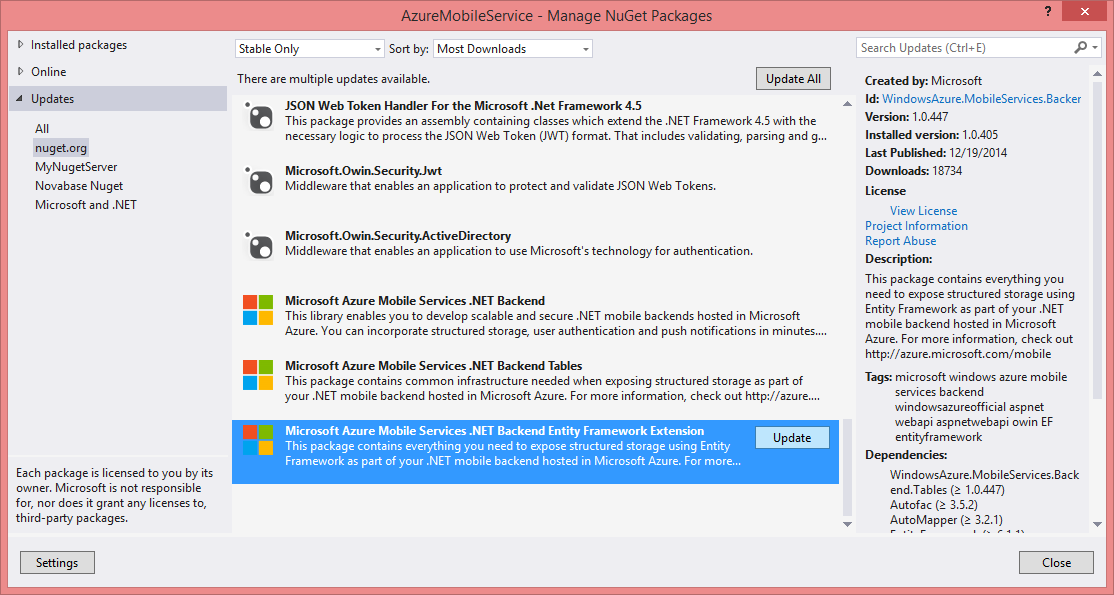Click the search magnifier icon
The height and width of the screenshot is (595, 1114).
point(1080,48)
